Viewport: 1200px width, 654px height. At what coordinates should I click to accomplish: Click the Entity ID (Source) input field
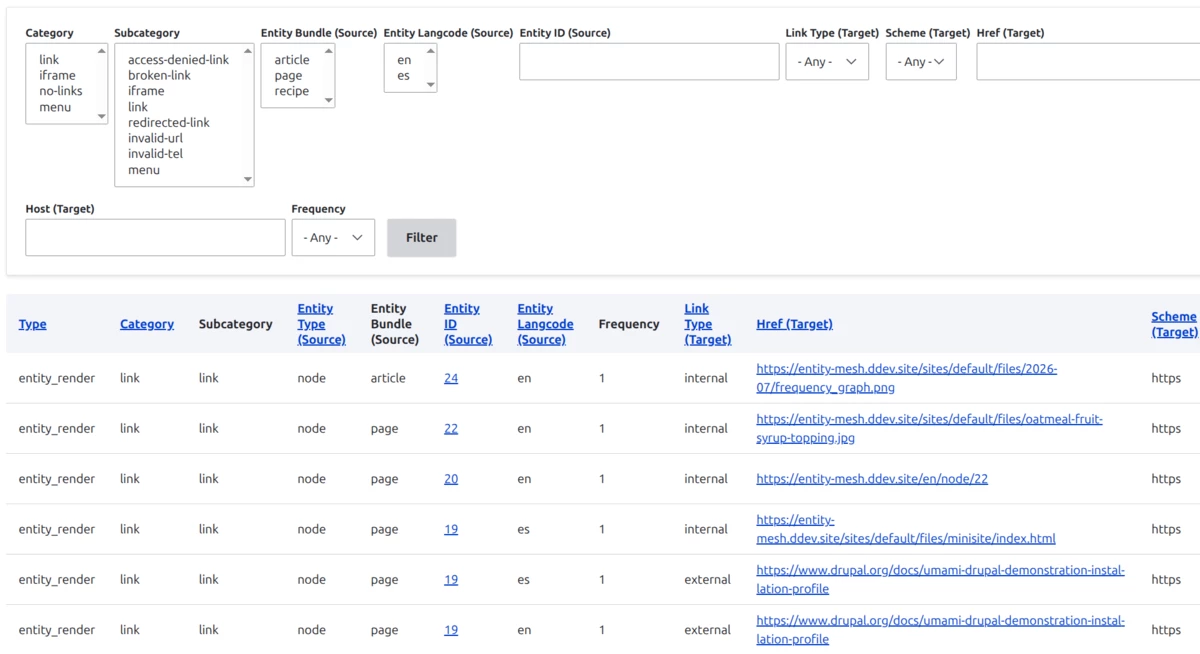(649, 62)
